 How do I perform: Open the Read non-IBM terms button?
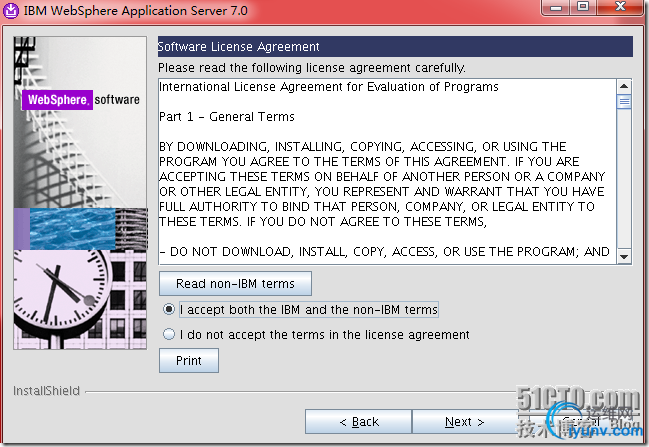235,284
